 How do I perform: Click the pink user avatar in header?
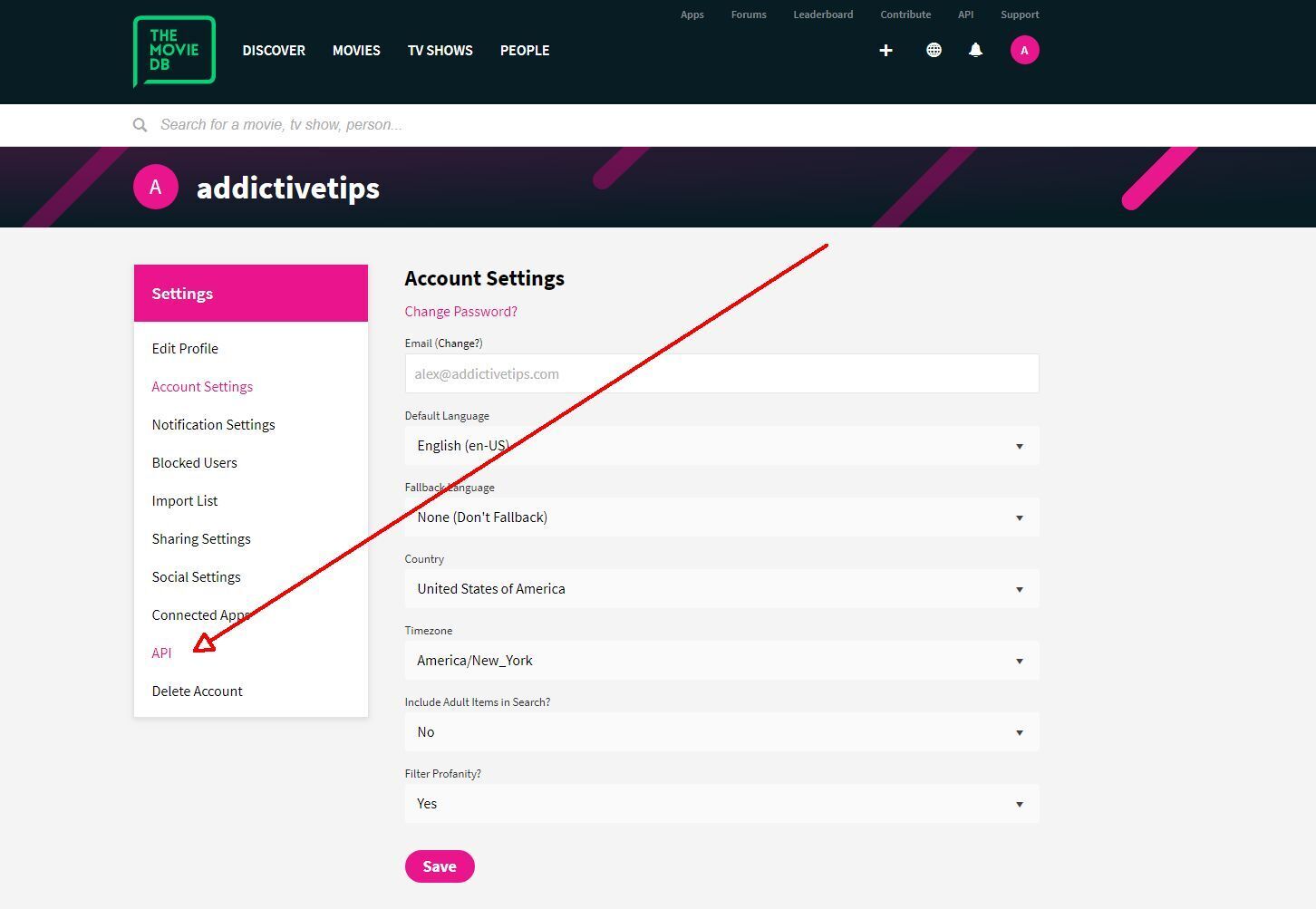[x=1024, y=51]
